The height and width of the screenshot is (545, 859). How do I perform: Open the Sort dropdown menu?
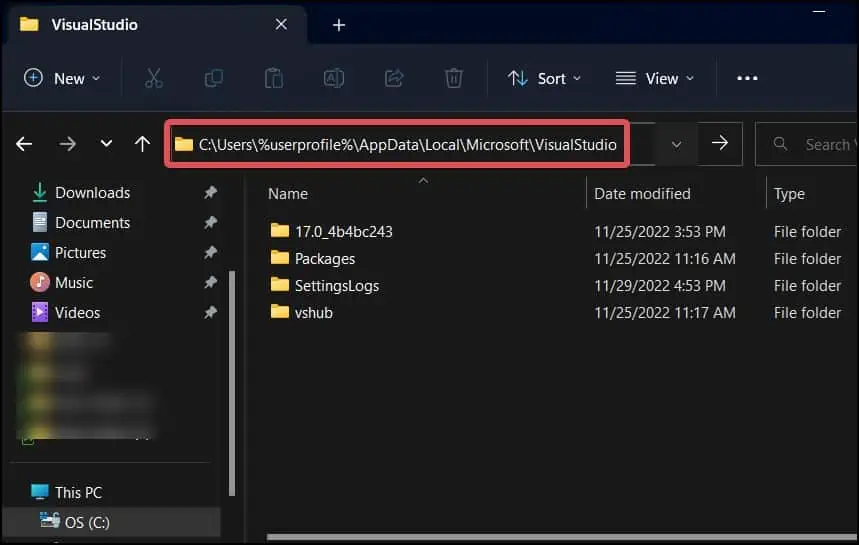click(x=544, y=78)
